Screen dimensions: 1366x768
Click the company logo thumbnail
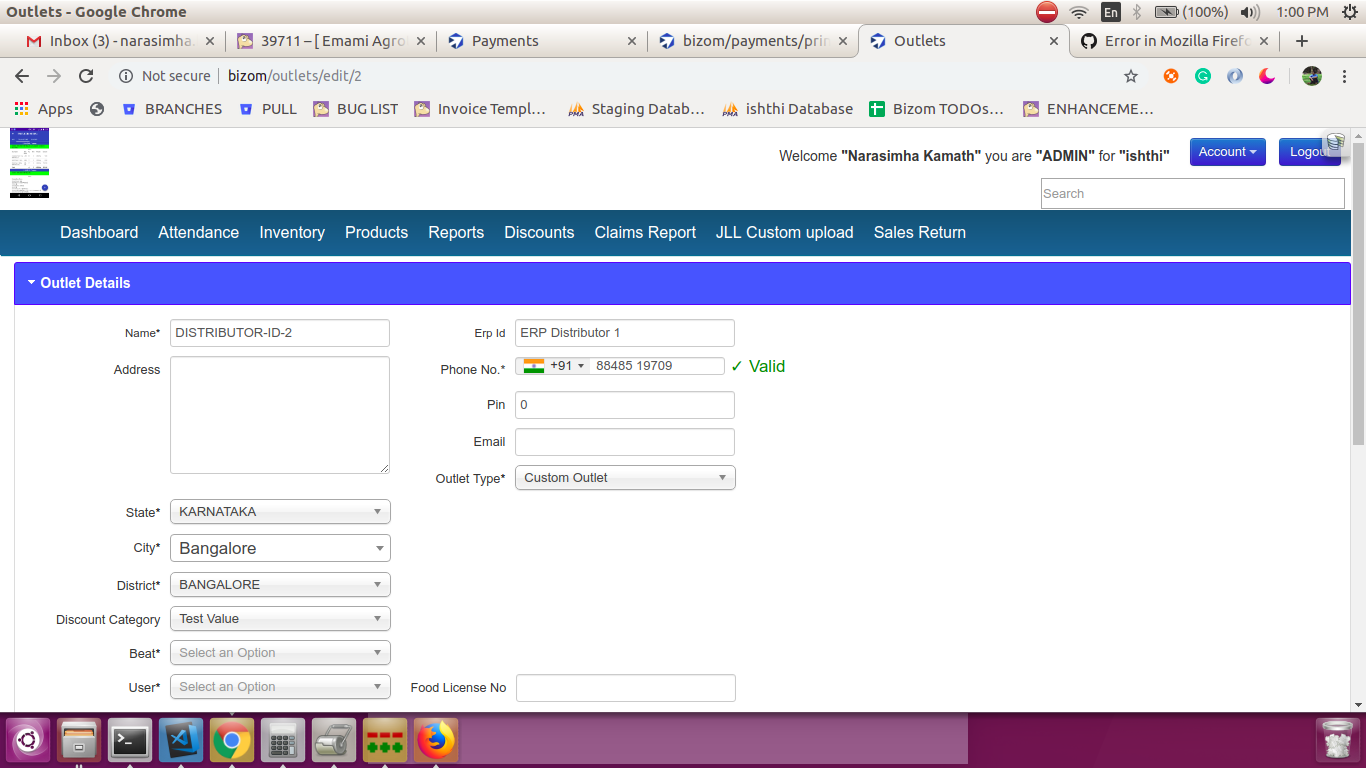[x=29, y=163]
